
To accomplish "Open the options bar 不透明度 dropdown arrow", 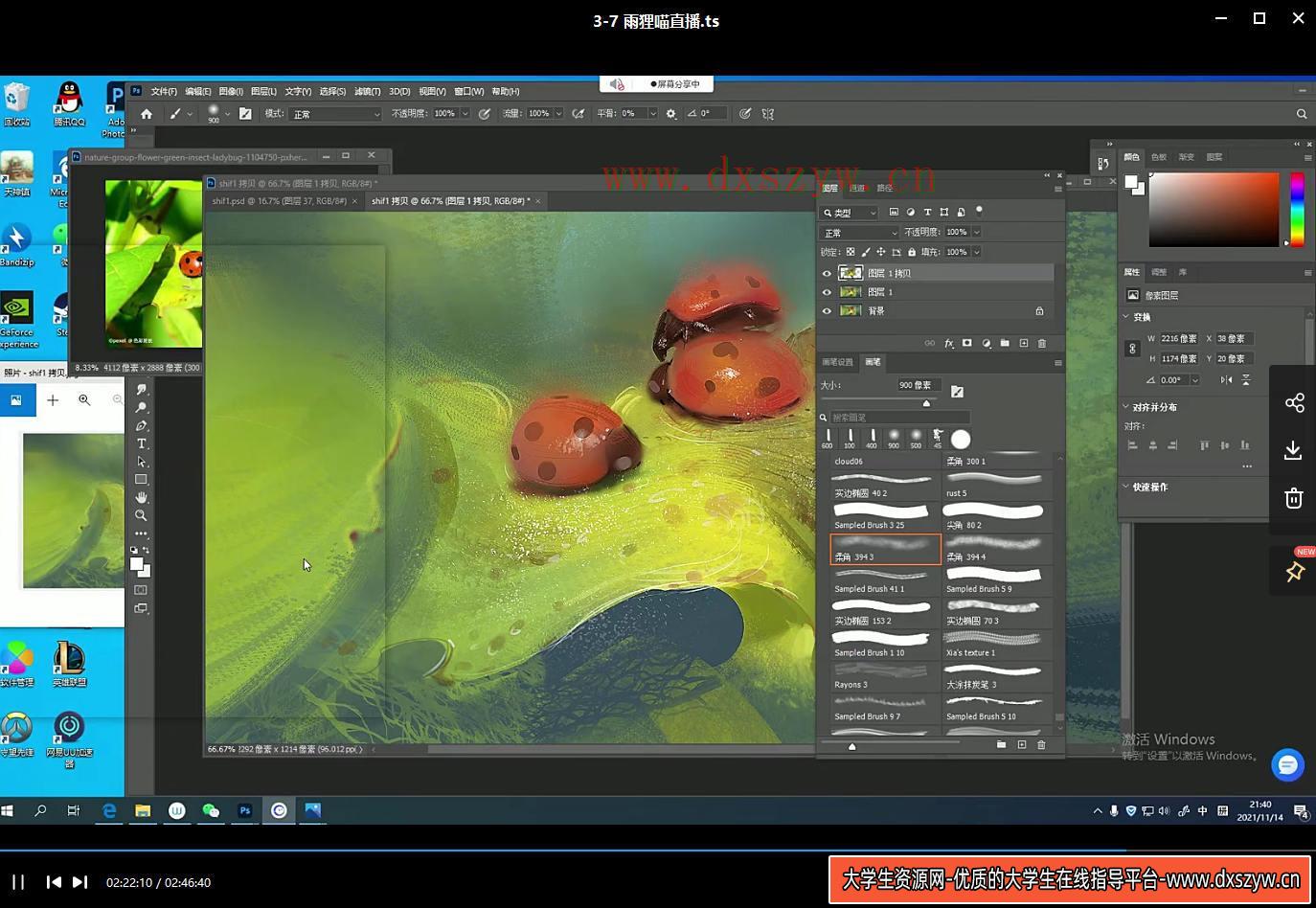I will pos(465,113).
